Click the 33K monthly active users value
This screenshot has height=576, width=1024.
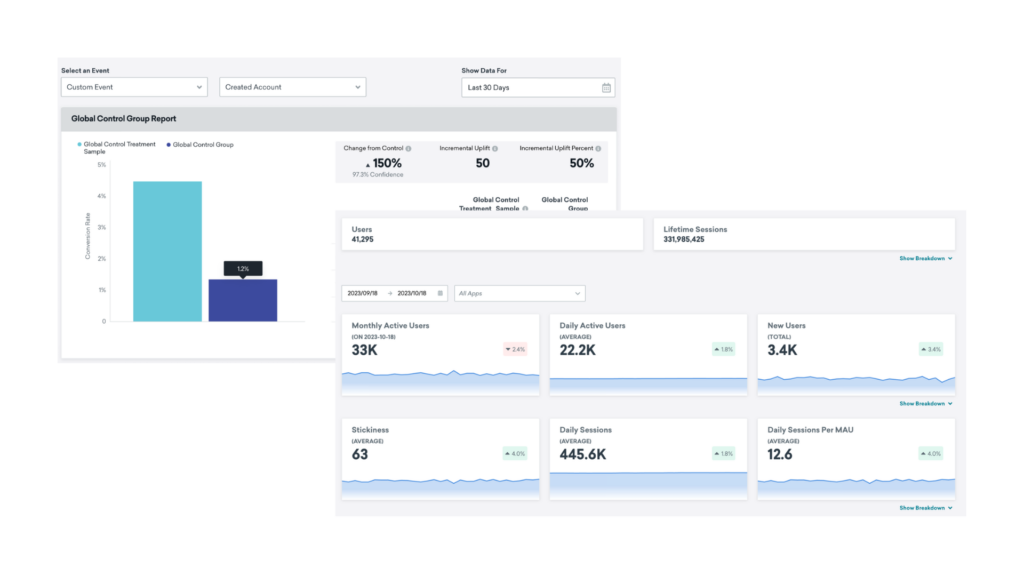pos(364,350)
